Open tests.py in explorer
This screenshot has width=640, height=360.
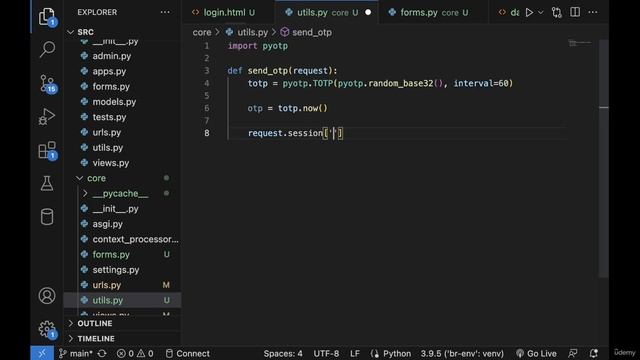click(109, 117)
